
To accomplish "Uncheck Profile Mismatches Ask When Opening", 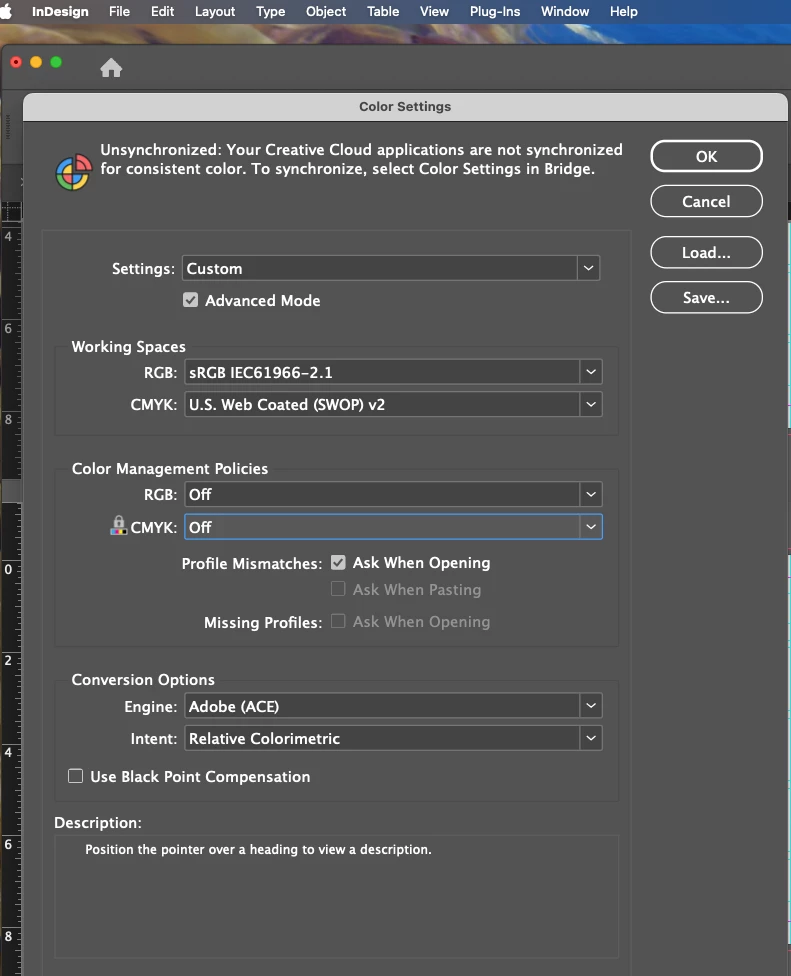I will 338,563.
